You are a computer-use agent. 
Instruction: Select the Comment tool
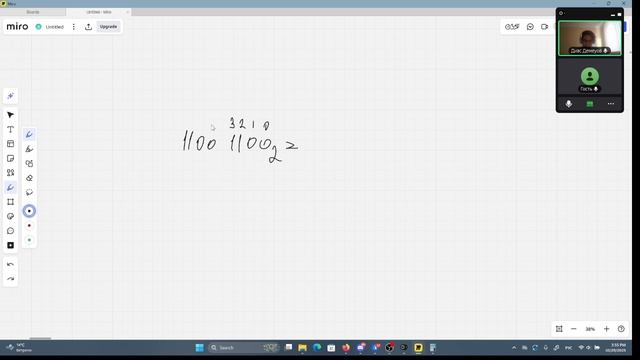11,231
